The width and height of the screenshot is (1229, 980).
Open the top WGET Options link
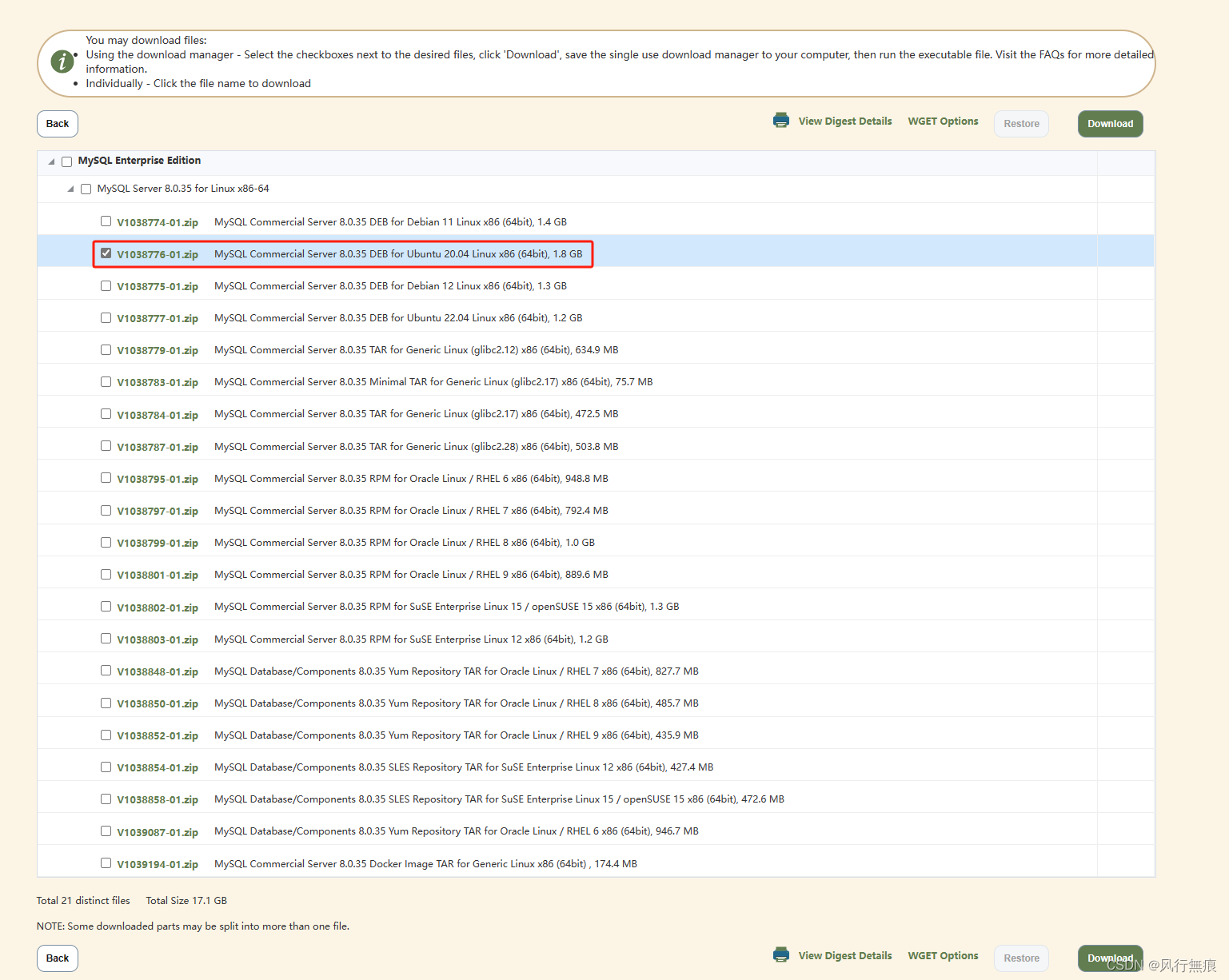943,122
